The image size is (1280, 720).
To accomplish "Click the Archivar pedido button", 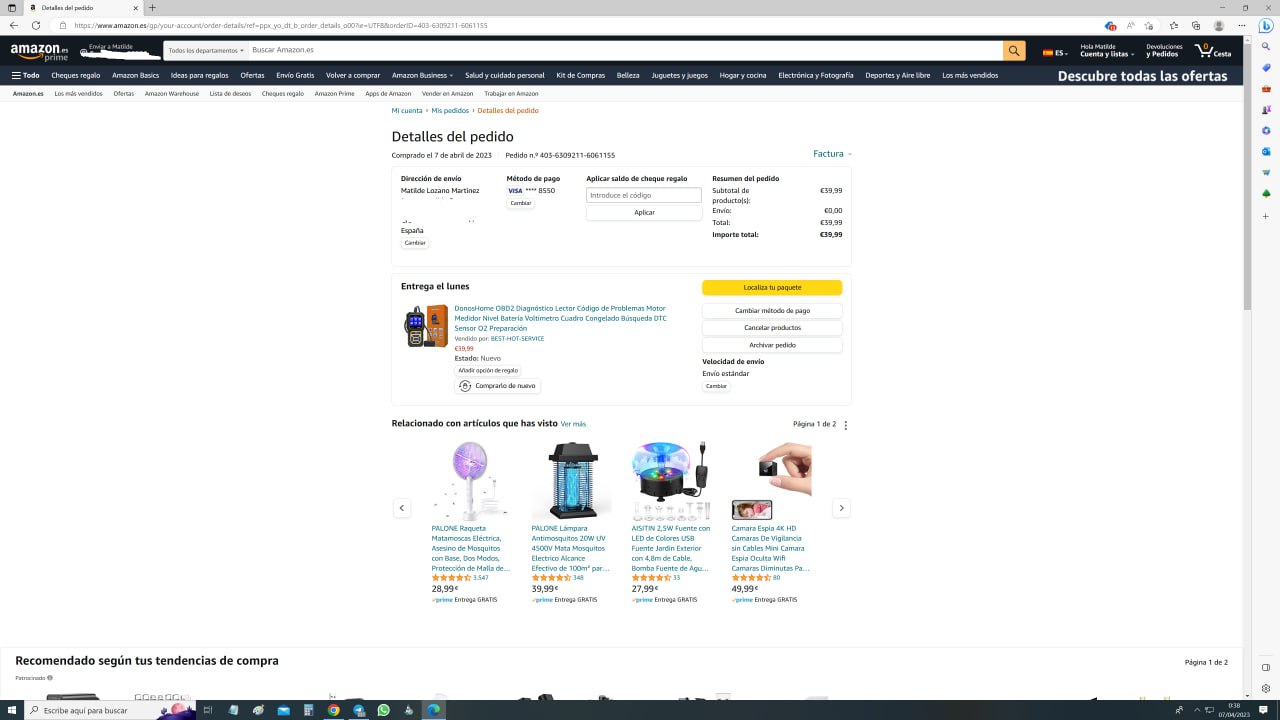I will 772,345.
